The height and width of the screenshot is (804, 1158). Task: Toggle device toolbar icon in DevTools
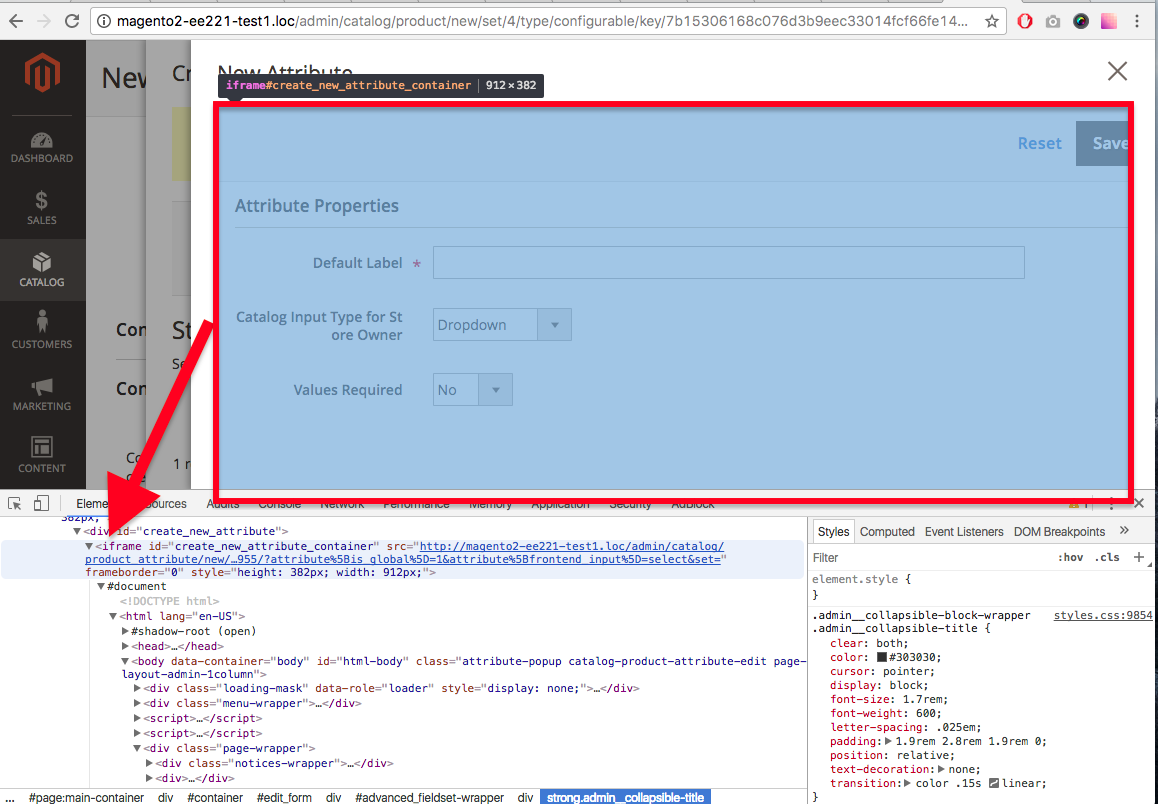click(41, 504)
